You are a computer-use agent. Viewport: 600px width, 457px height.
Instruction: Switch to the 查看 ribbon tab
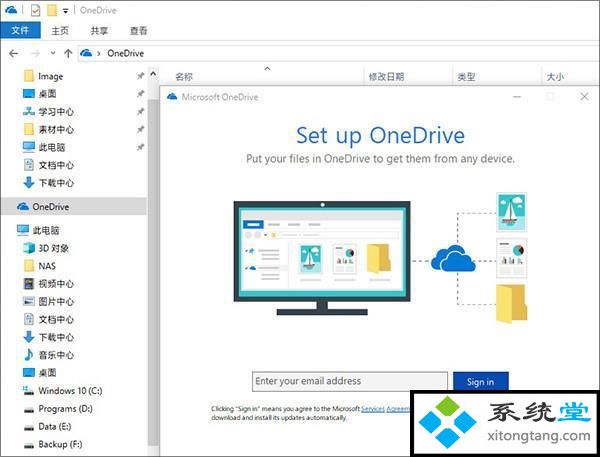(x=139, y=31)
